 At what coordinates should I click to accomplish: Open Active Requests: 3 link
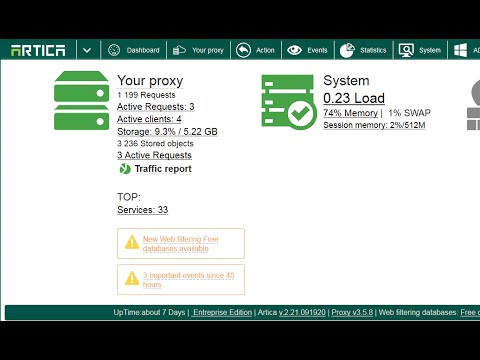[x=156, y=107]
